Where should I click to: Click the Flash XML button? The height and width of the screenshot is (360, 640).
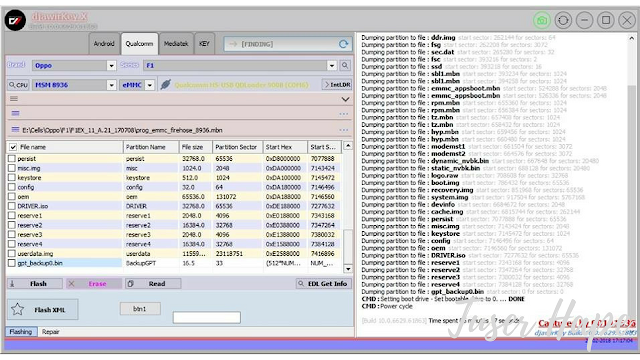pos(42,310)
